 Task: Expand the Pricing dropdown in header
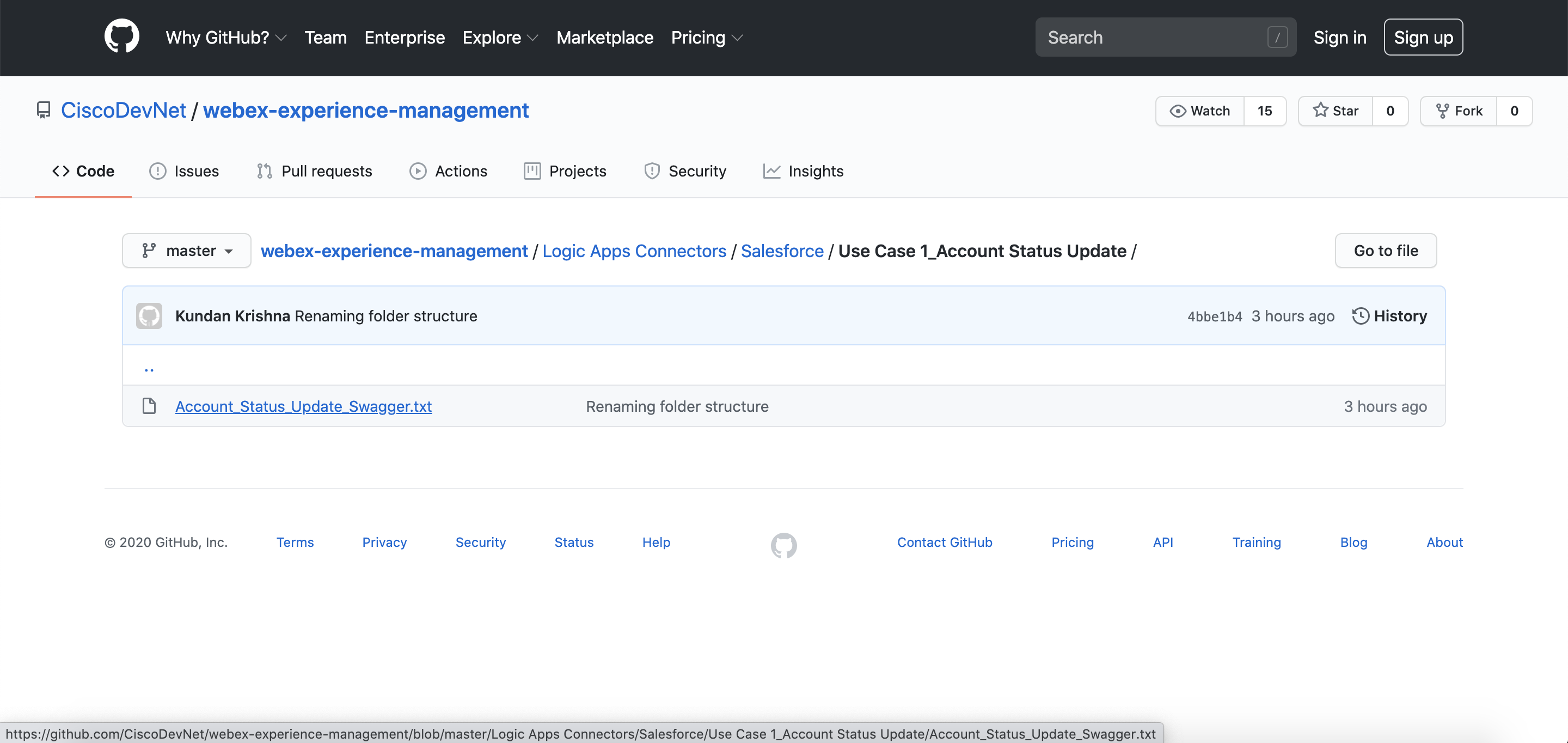point(707,38)
